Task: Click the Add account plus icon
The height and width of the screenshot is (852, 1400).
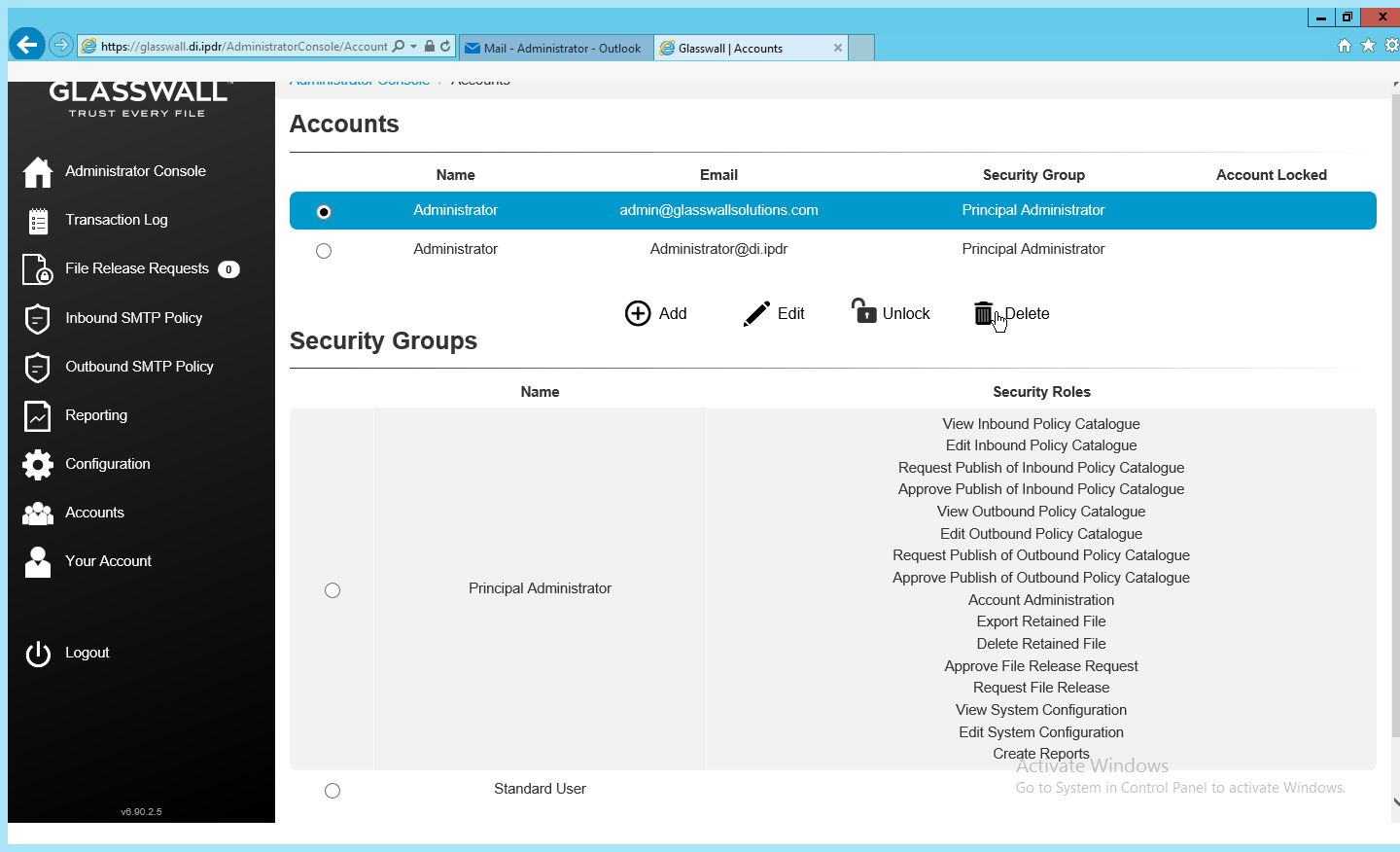Action: (x=638, y=313)
